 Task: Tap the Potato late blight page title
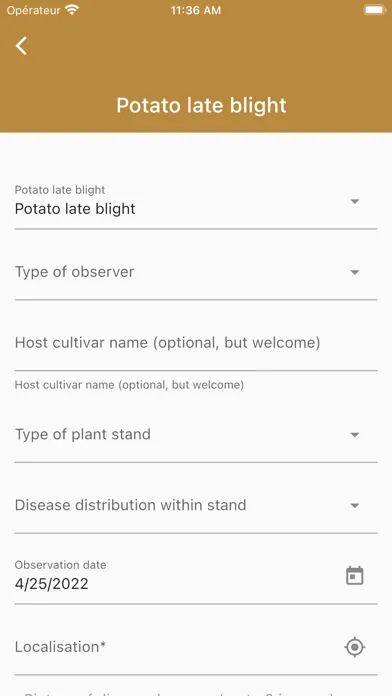pyautogui.click(x=202, y=106)
